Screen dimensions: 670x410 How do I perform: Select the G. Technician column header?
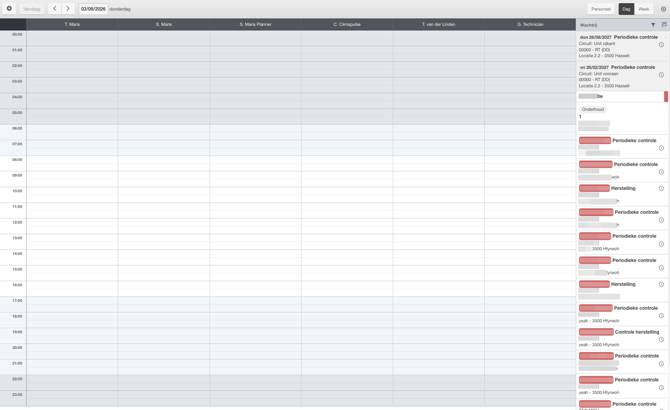530,24
